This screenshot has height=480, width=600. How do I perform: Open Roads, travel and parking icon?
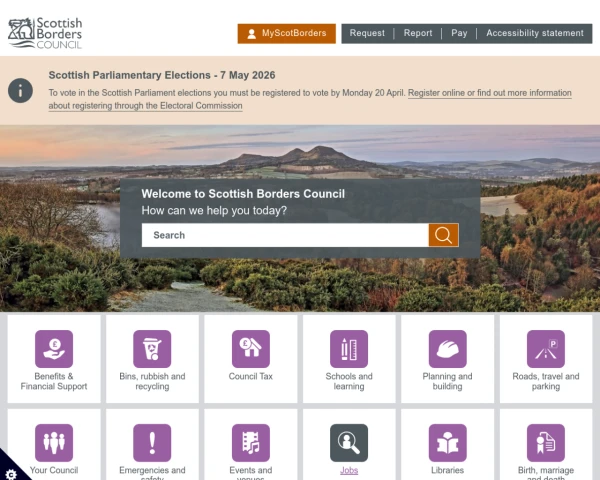point(546,349)
